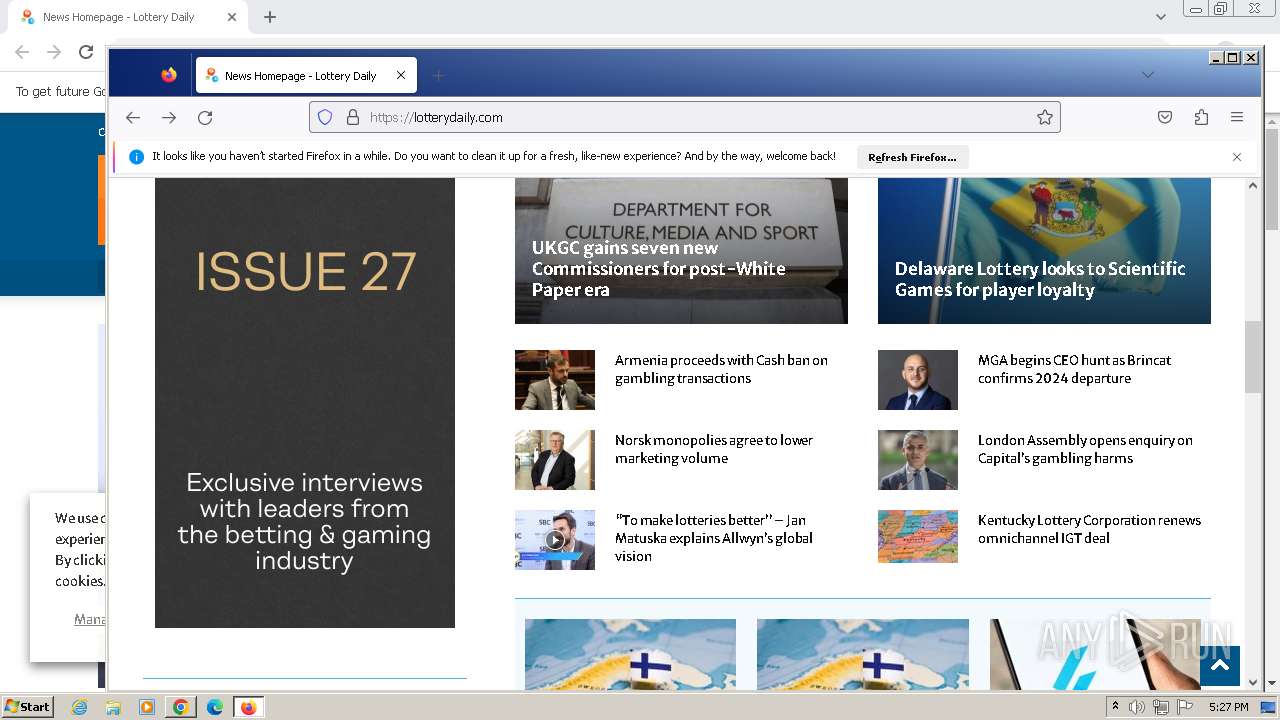Click the London Assembly article thumbnail
This screenshot has height=720, width=1280.
point(918,460)
